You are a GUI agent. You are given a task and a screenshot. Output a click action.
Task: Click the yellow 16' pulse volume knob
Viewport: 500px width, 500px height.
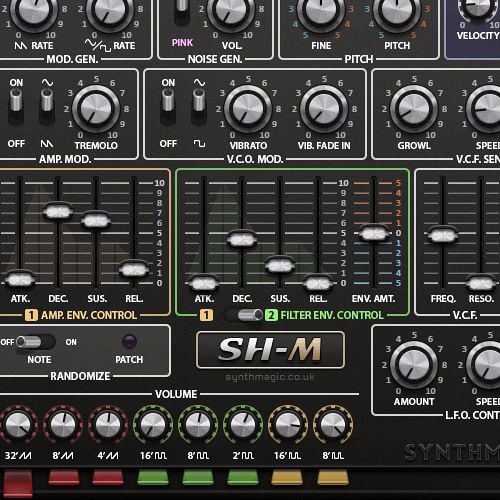[288, 425]
